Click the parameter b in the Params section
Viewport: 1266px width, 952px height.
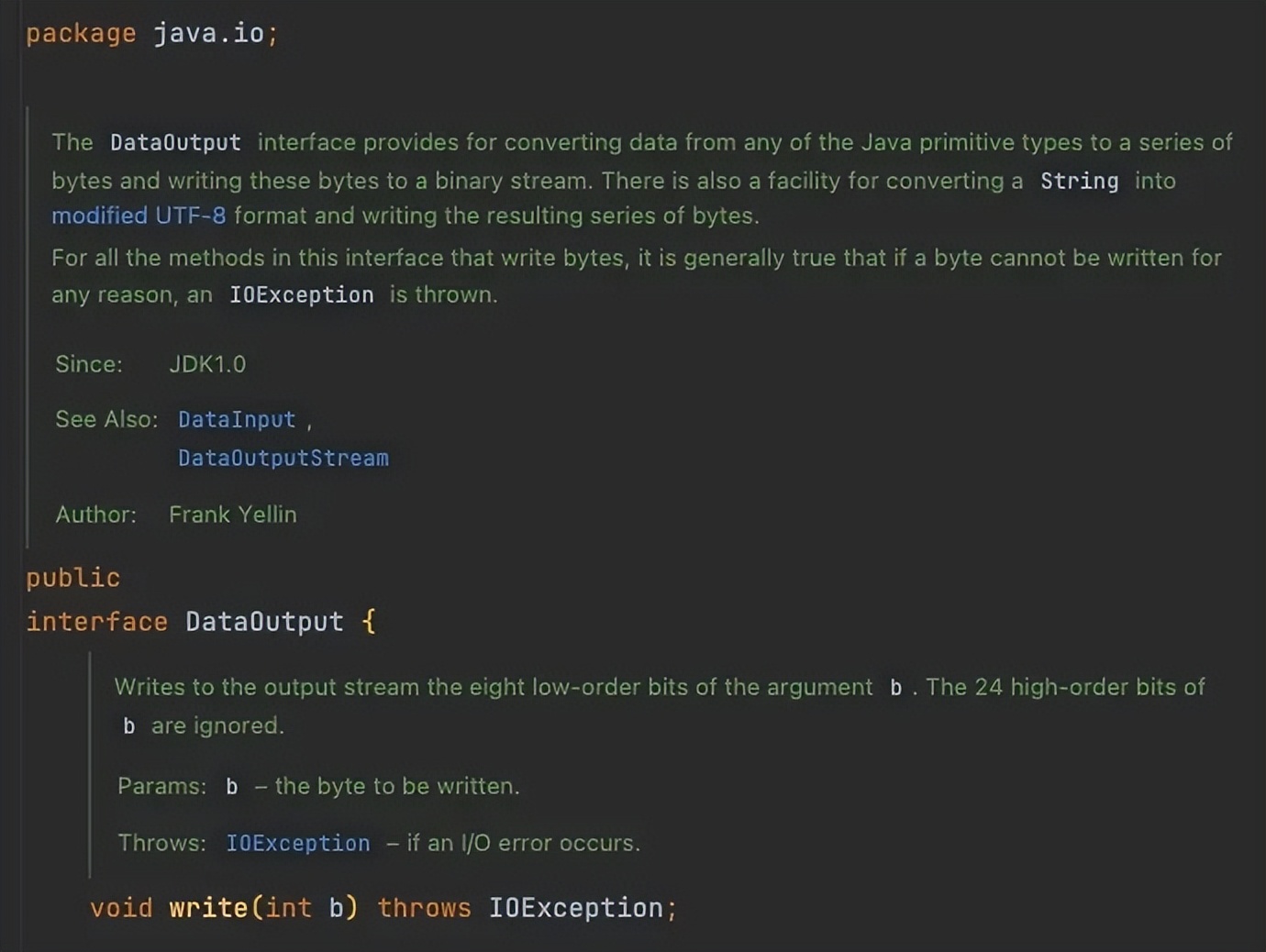click(230, 786)
